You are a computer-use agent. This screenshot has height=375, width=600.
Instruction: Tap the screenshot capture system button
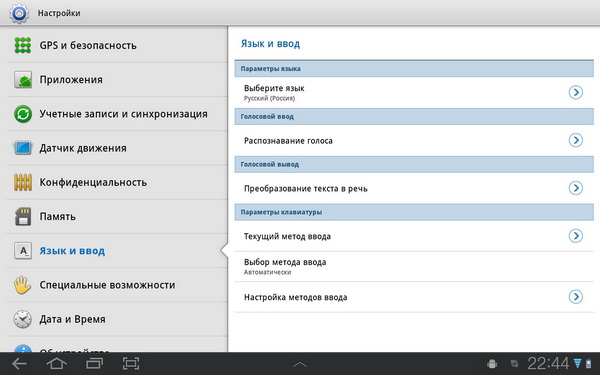click(131, 363)
